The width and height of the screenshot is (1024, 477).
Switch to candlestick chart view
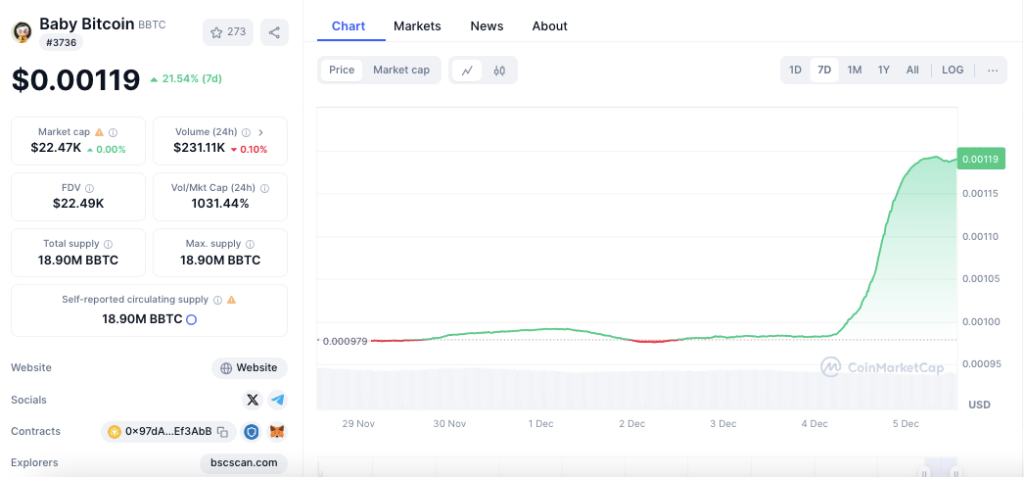499,70
